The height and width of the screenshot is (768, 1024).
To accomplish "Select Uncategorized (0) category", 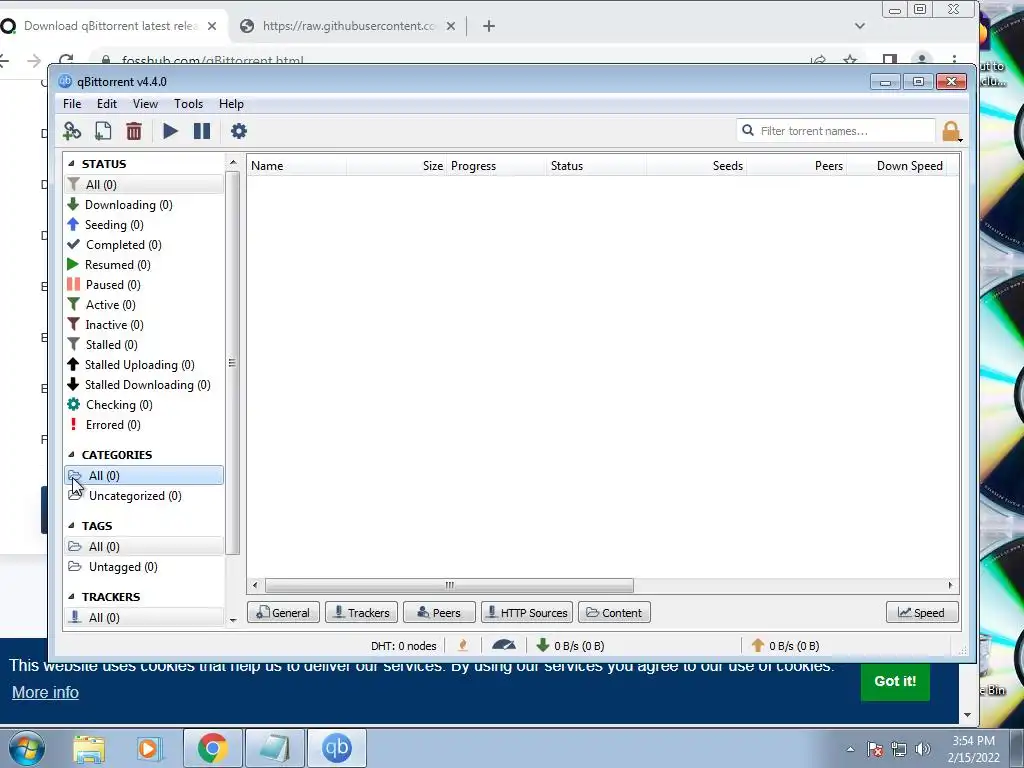I will point(144,496).
